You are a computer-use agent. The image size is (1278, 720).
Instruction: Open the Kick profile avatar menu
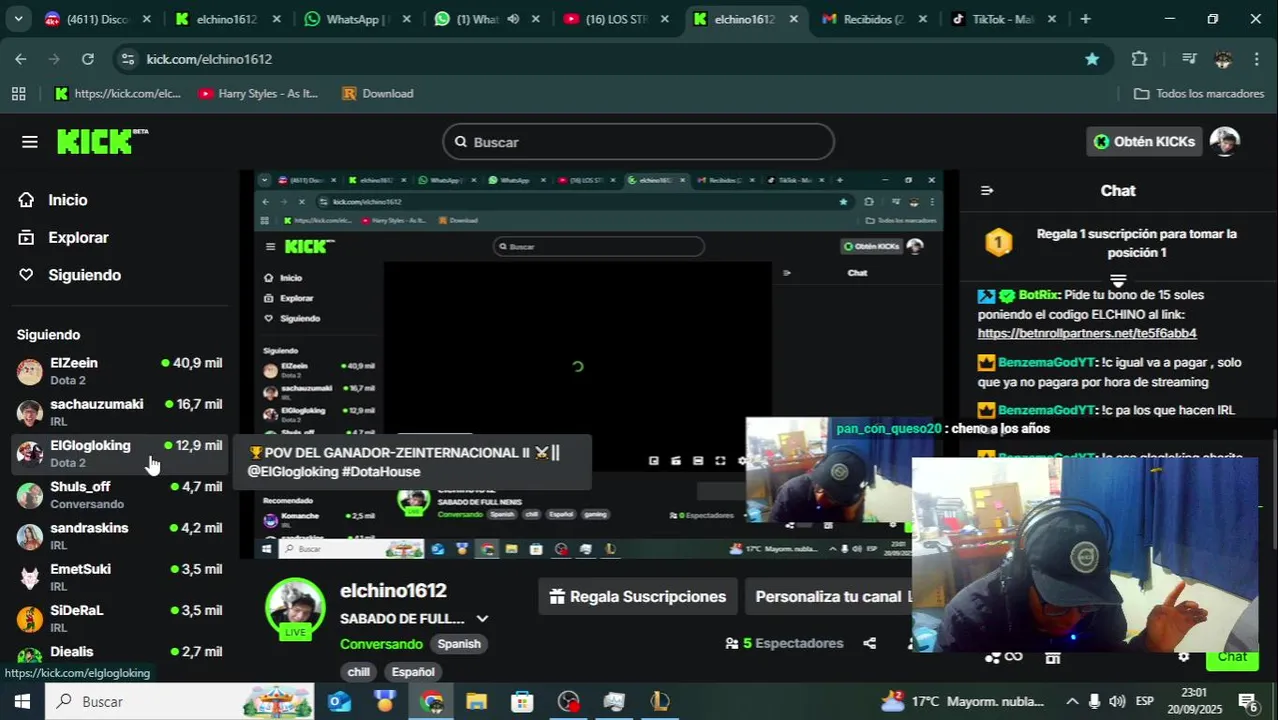click(1225, 142)
